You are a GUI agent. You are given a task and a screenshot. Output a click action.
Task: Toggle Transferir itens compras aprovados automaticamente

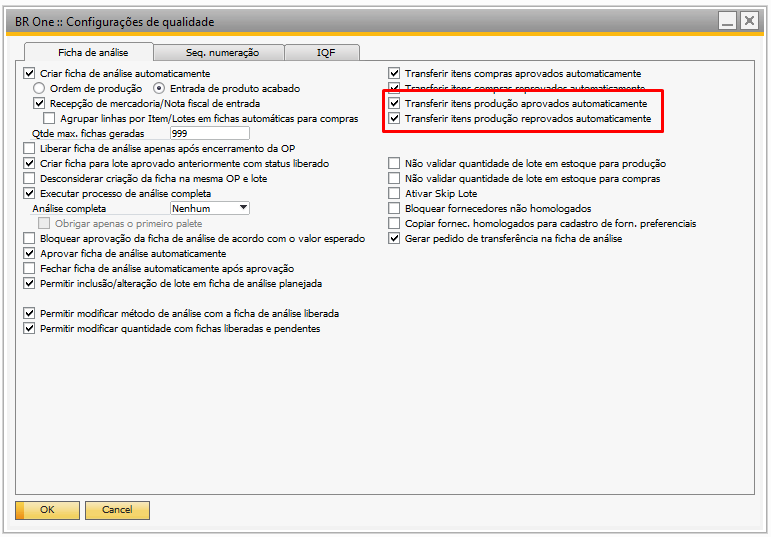click(394, 73)
